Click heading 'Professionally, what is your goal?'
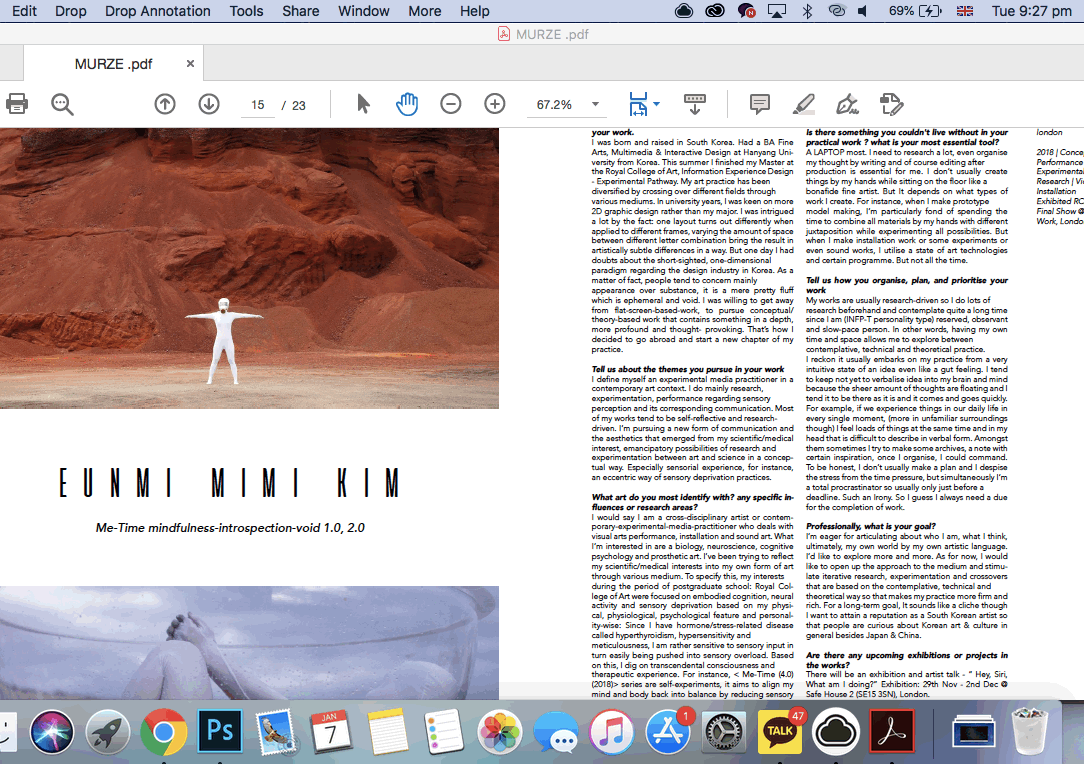 870,526
